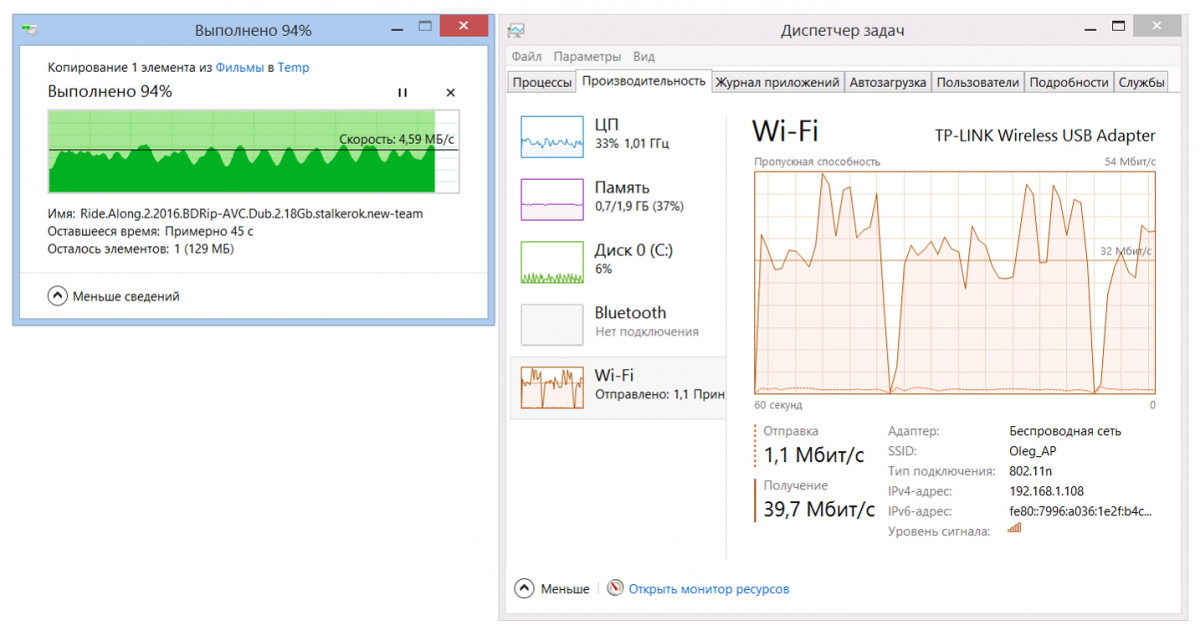Select the Wi-Fi sidebar thumbnail
This screenshot has width=1200, height=631.
point(552,387)
